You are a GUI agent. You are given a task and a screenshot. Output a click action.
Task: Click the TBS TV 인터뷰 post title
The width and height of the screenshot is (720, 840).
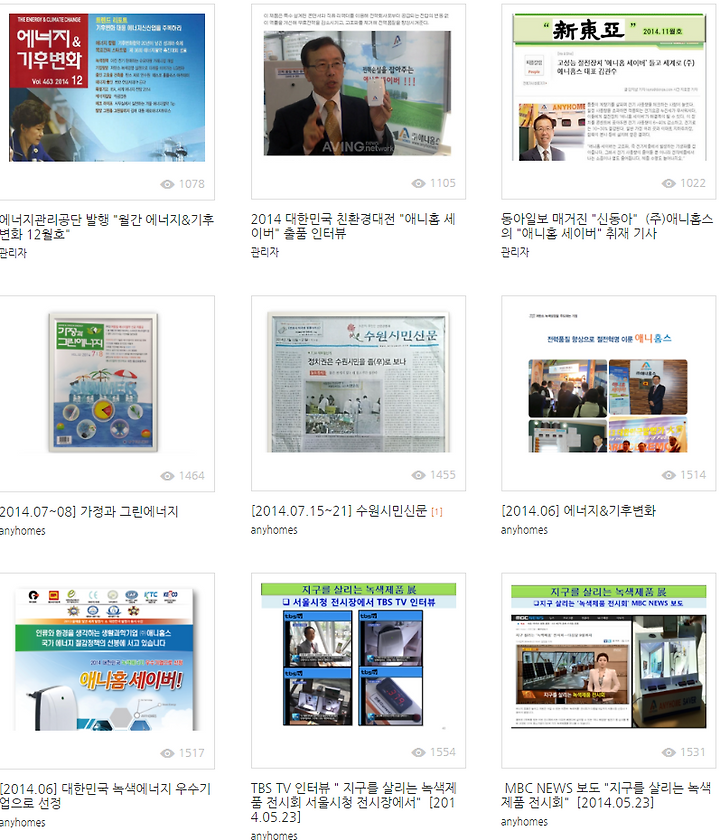pos(354,802)
